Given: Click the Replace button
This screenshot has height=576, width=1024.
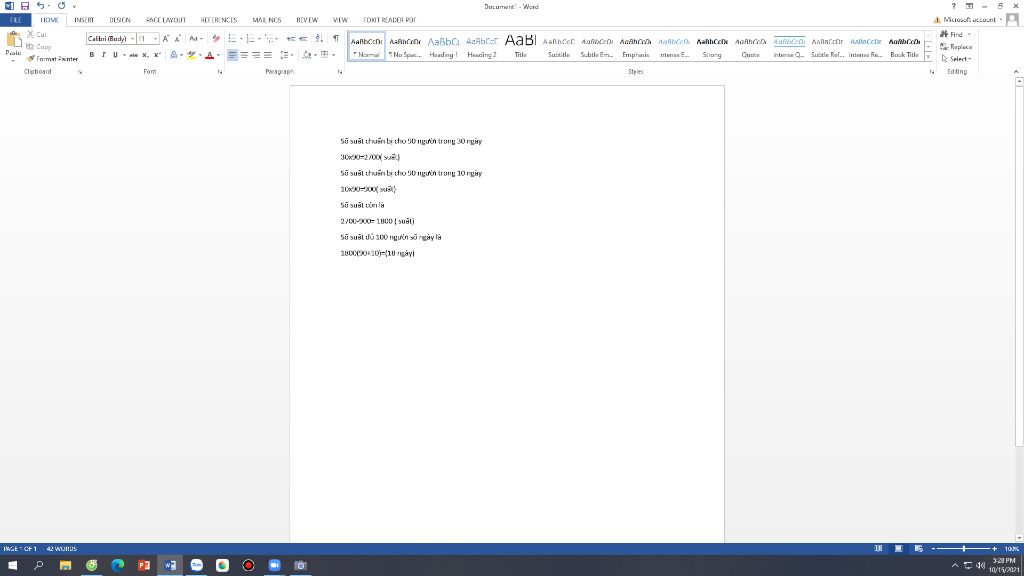Looking at the screenshot, I should point(958,46).
